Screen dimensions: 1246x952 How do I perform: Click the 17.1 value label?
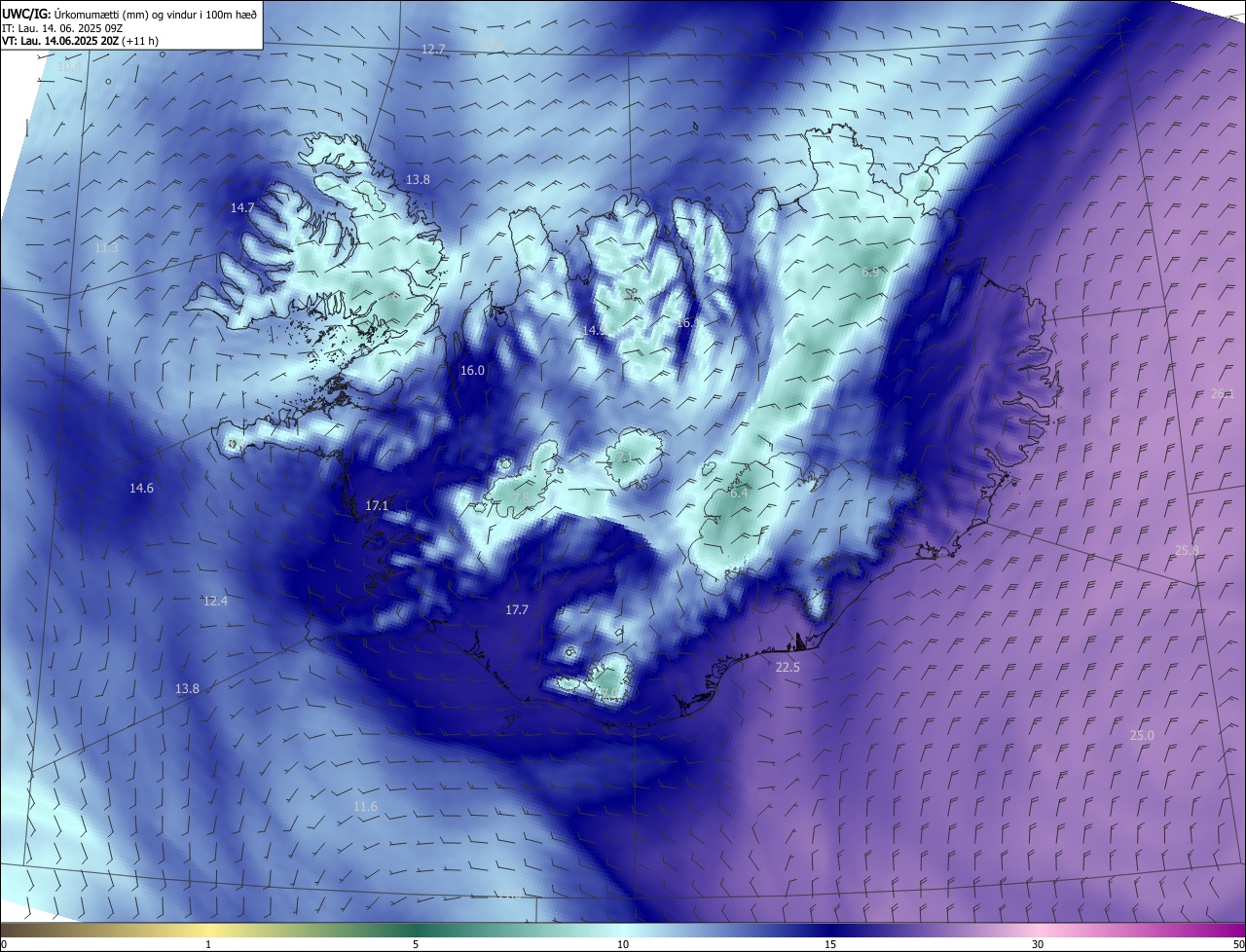[377, 505]
